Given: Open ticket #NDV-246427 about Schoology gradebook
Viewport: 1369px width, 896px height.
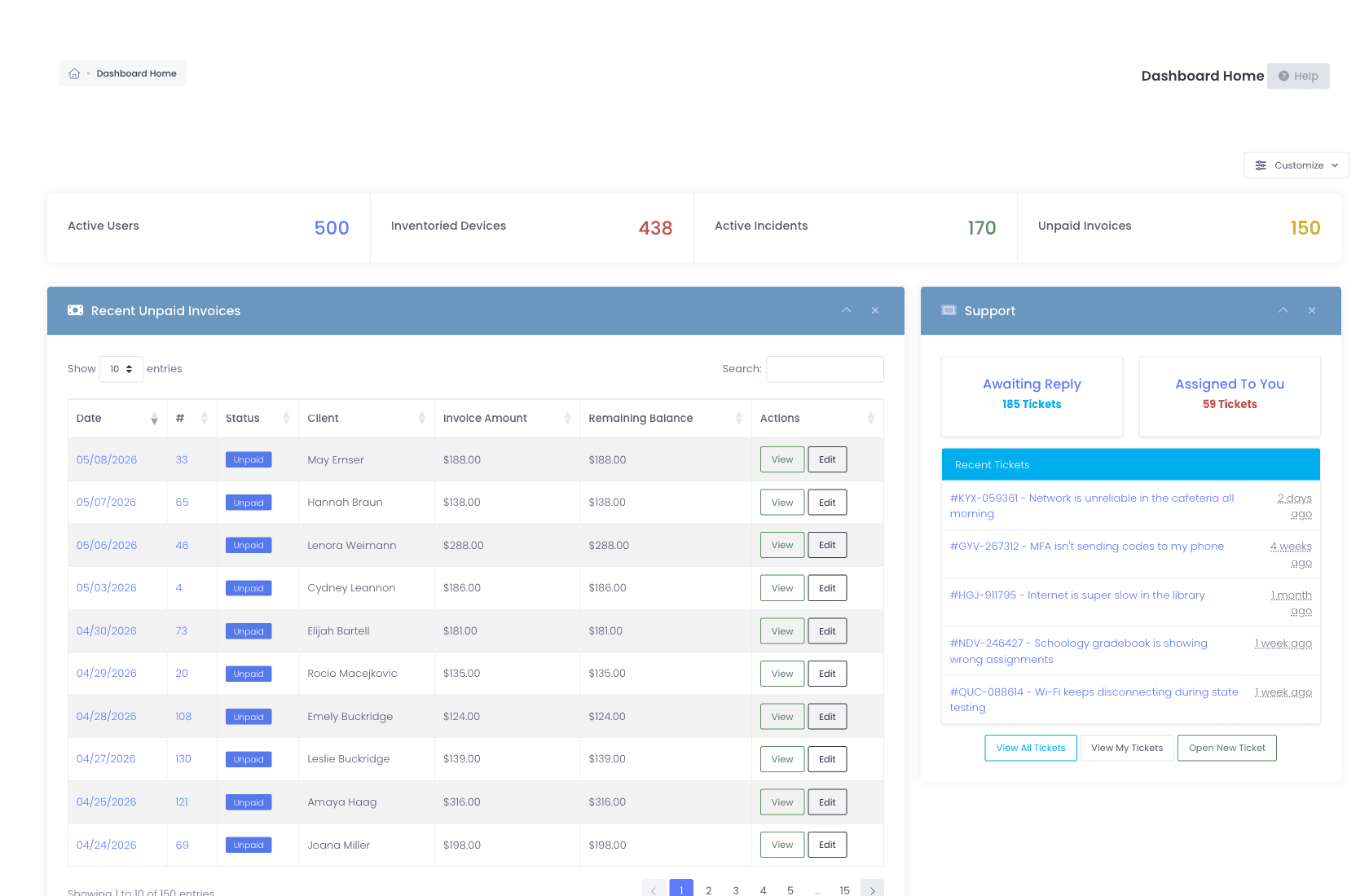Looking at the screenshot, I should click(x=1079, y=652).
